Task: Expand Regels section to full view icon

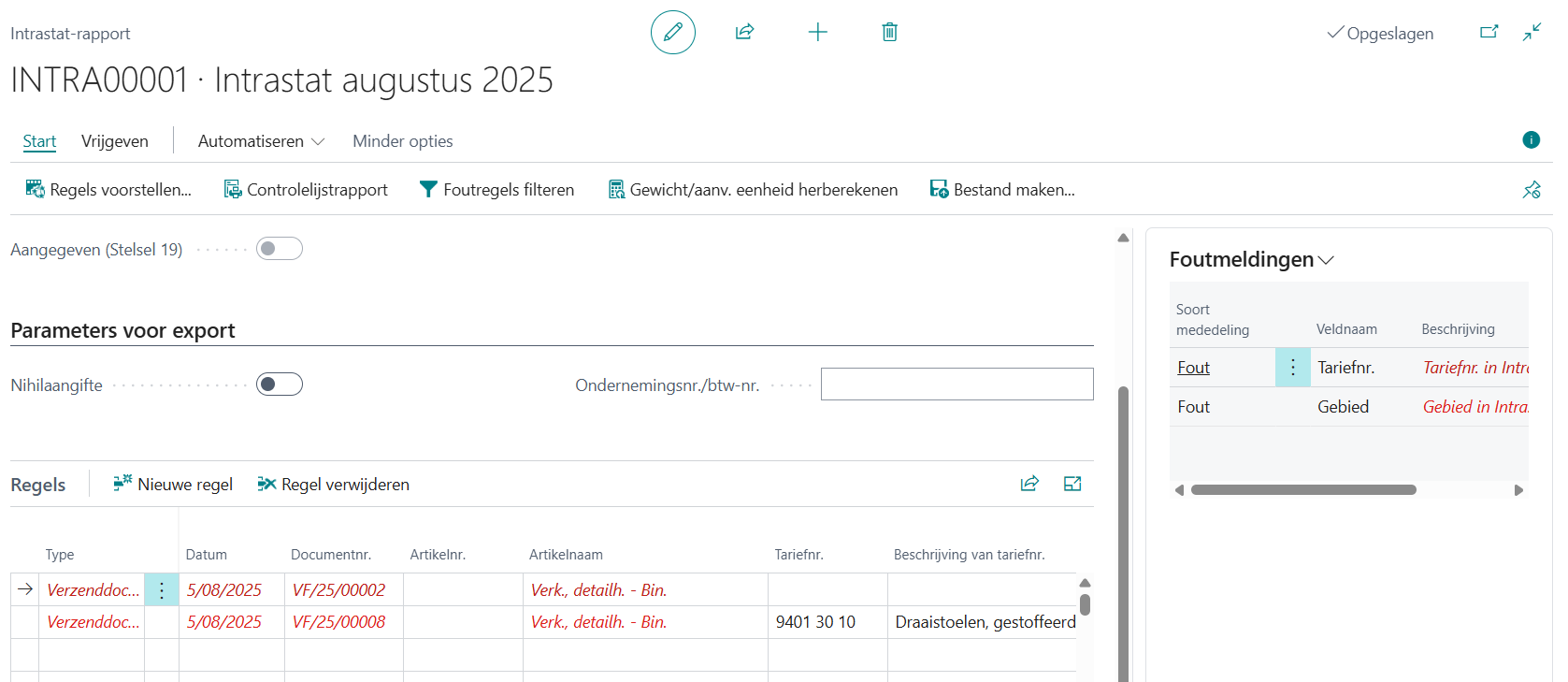Action: [x=1072, y=484]
